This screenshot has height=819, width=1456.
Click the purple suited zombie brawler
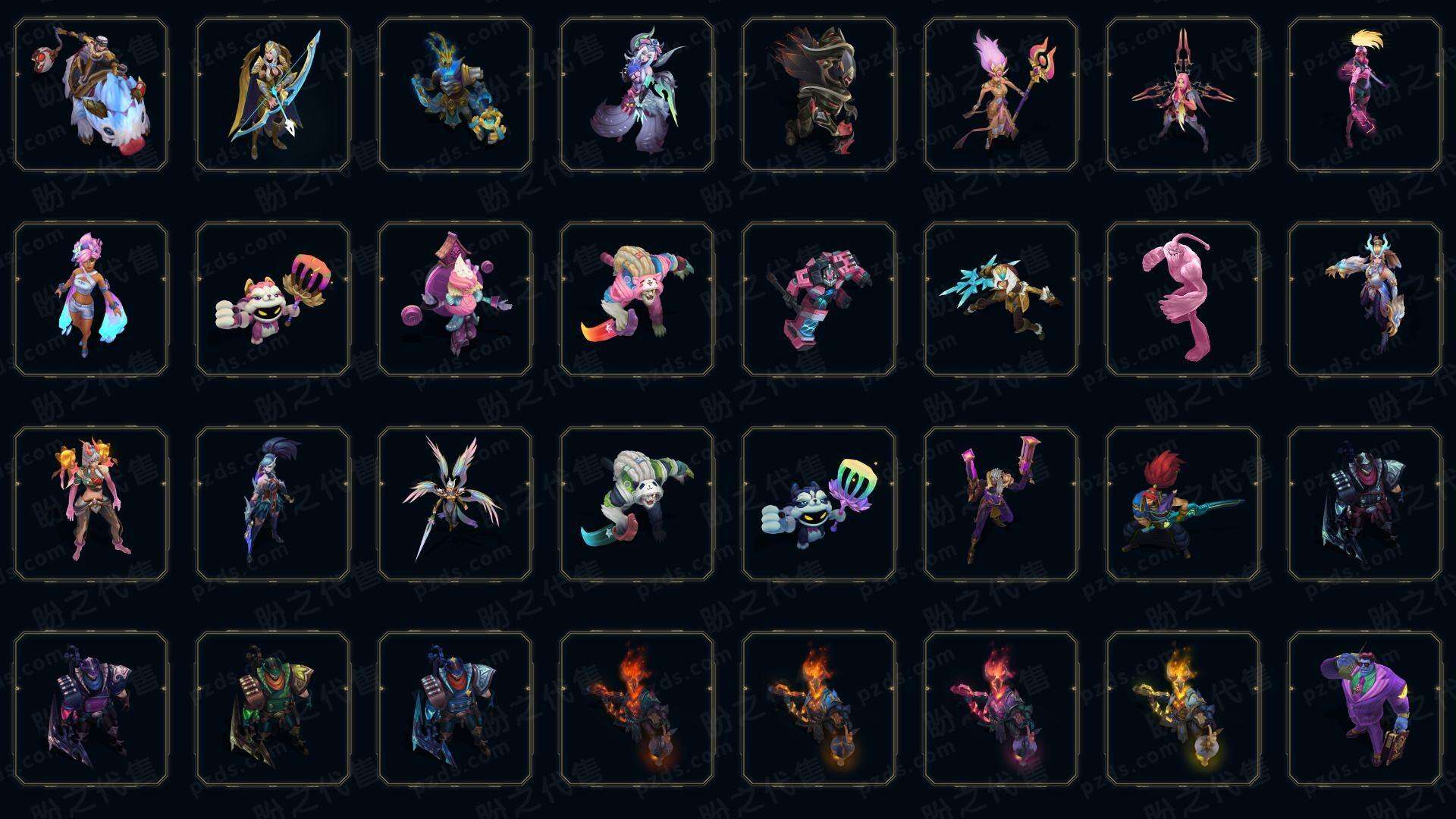[x=1365, y=709]
